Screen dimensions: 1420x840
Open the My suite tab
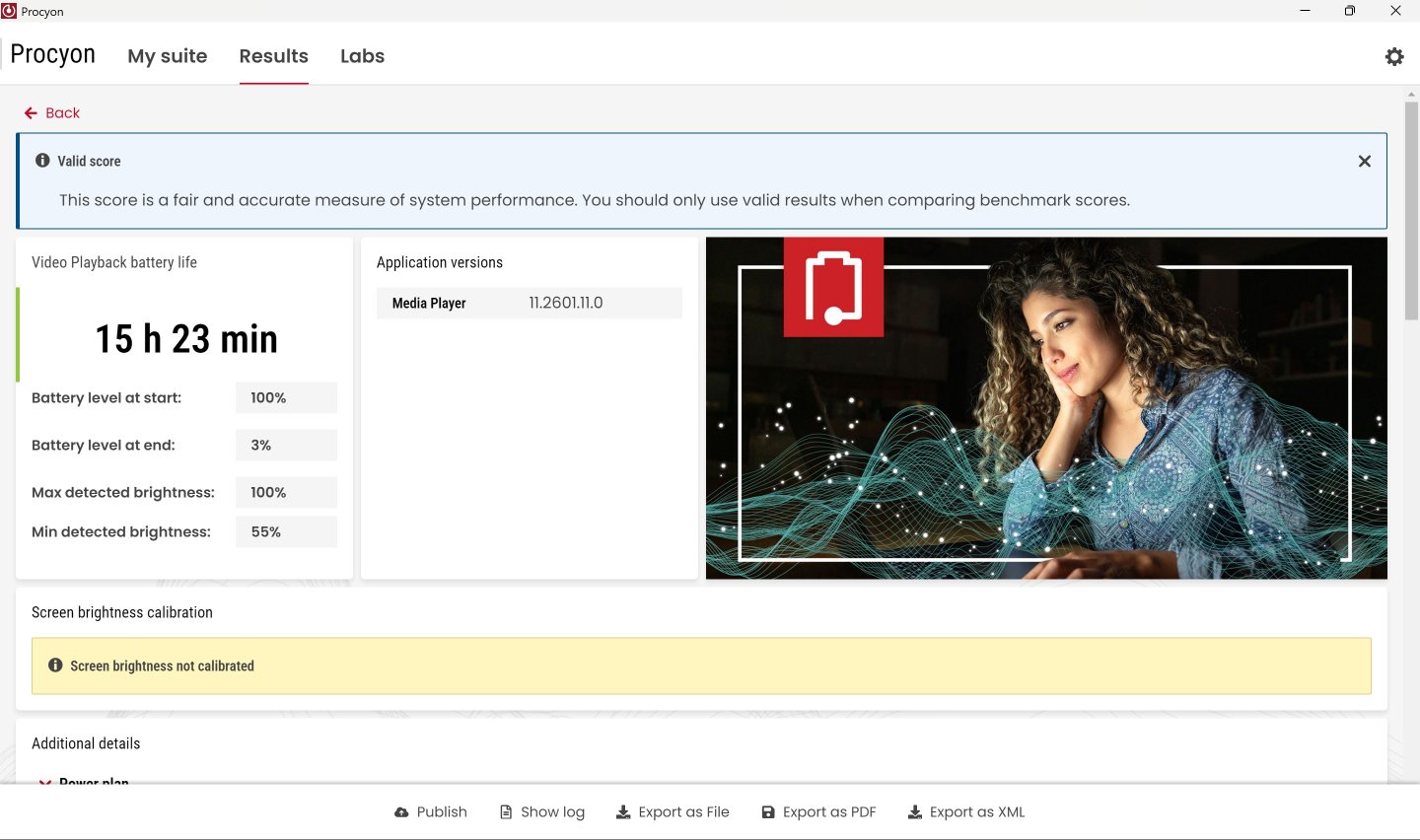tap(168, 56)
